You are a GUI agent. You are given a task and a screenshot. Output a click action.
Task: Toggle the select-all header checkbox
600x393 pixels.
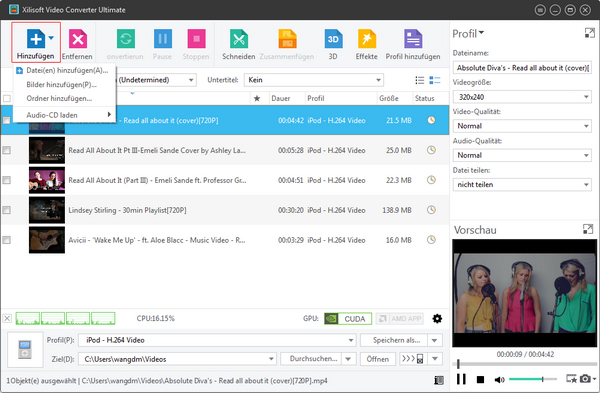pyautogui.click(x=7, y=98)
